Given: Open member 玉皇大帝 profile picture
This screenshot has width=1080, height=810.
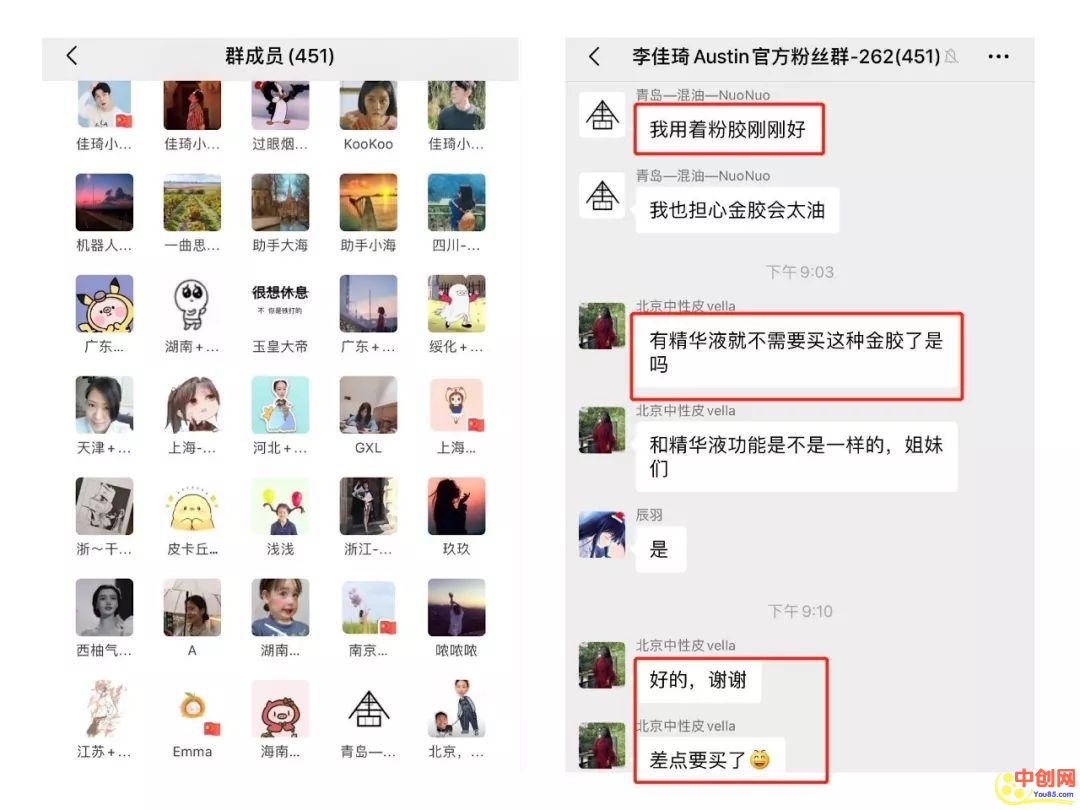Looking at the screenshot, I should (x=280, y=304).
